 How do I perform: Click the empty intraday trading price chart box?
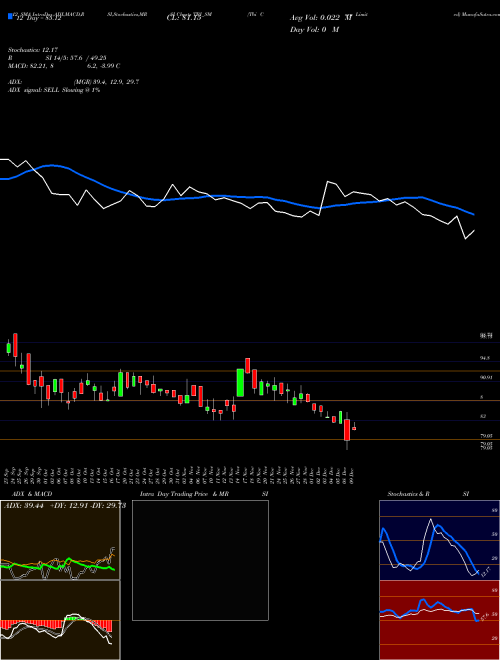[x=200, y=560]
